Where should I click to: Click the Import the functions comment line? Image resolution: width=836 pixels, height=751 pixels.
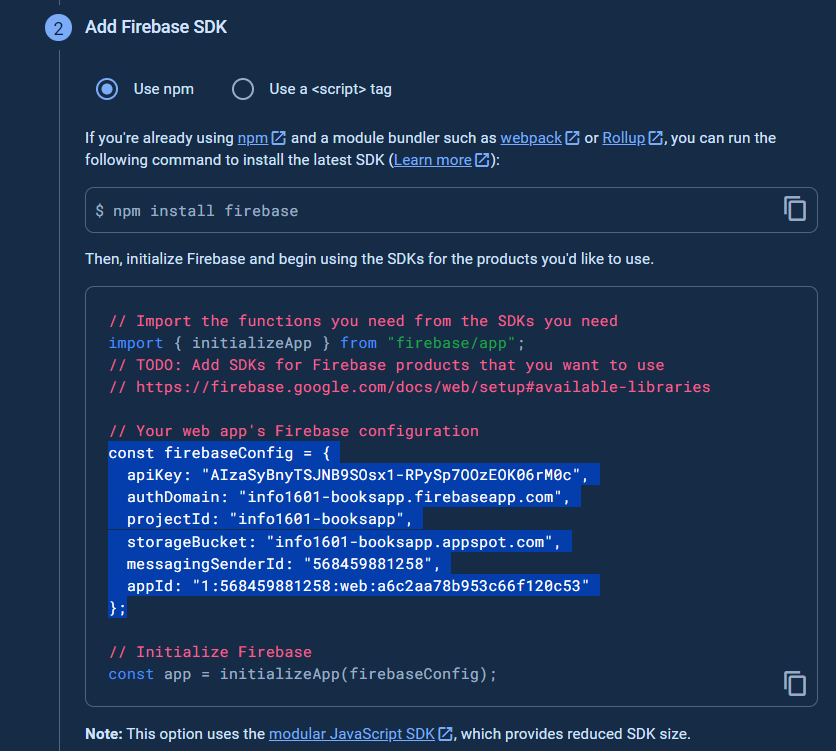[x=363, y=321]
